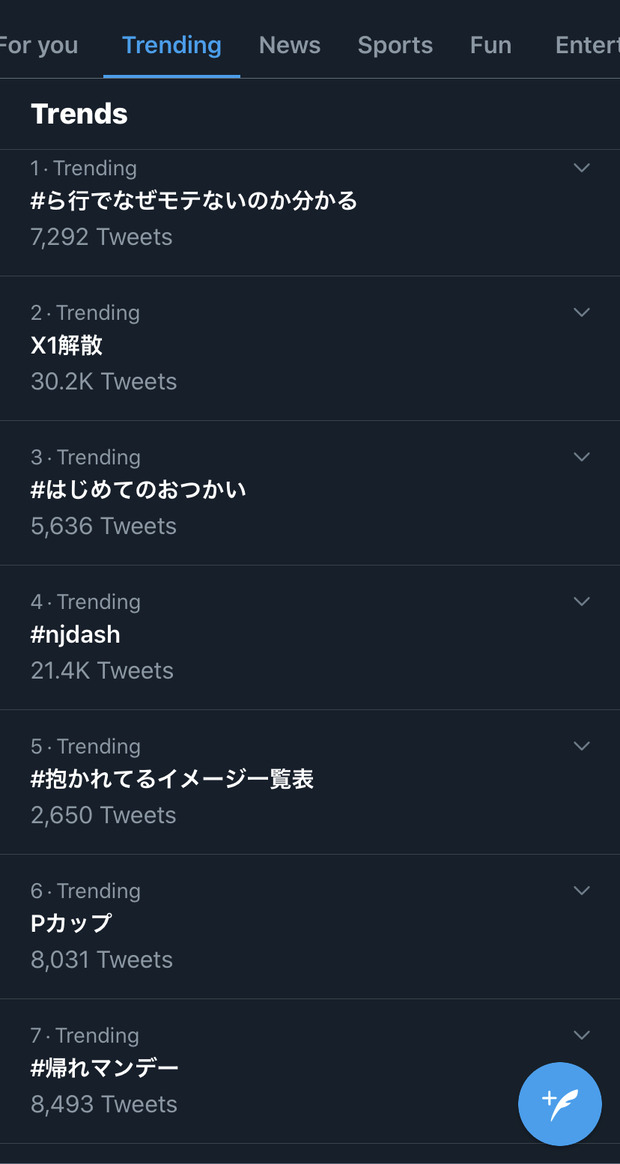Tap the compose new Tweet button
Image resolution: width=620 pixels, height=1164 pixels.
(559, 1103)
